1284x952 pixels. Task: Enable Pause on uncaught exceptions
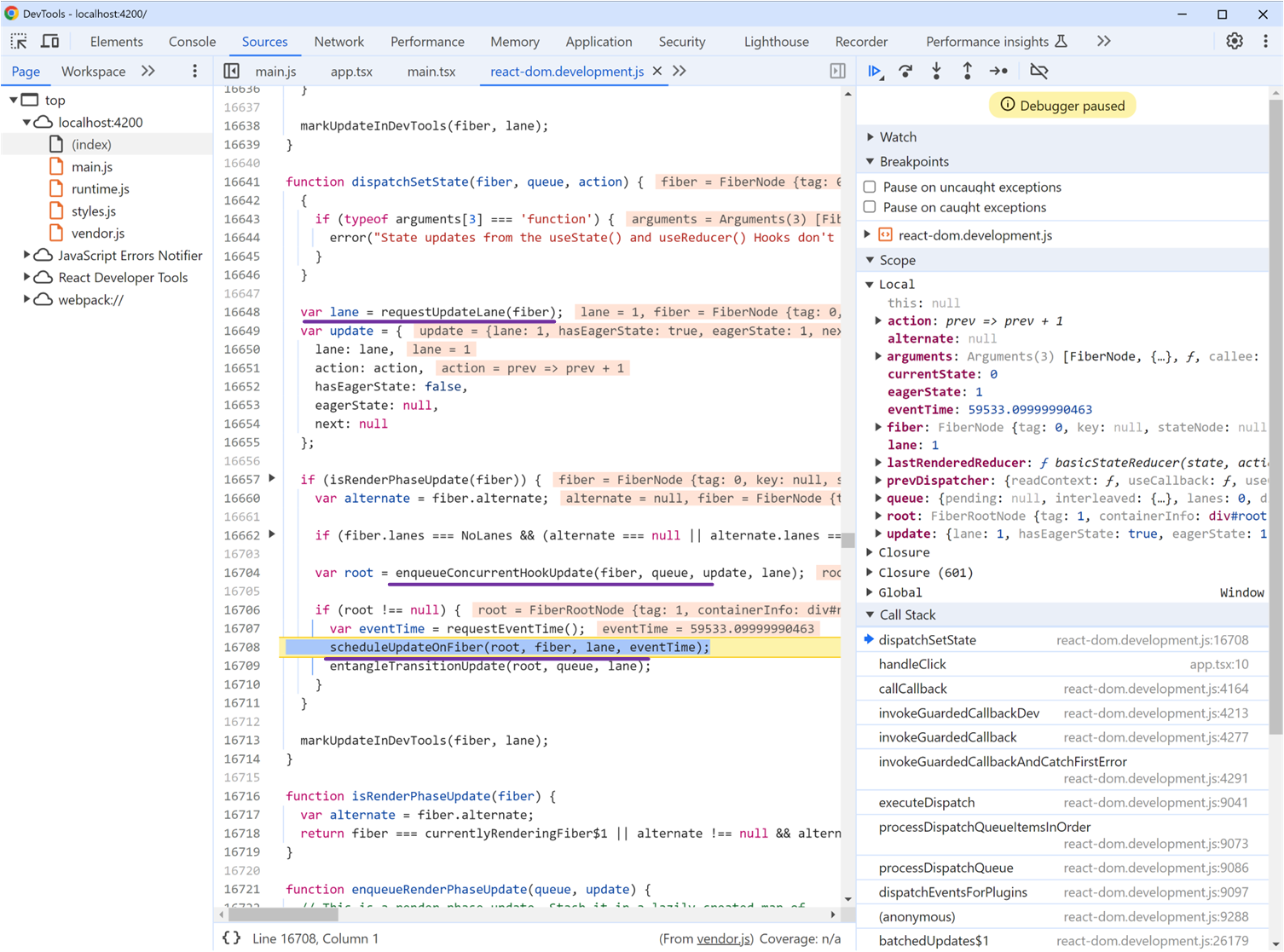pyautogui.click(x=870, y=187)
